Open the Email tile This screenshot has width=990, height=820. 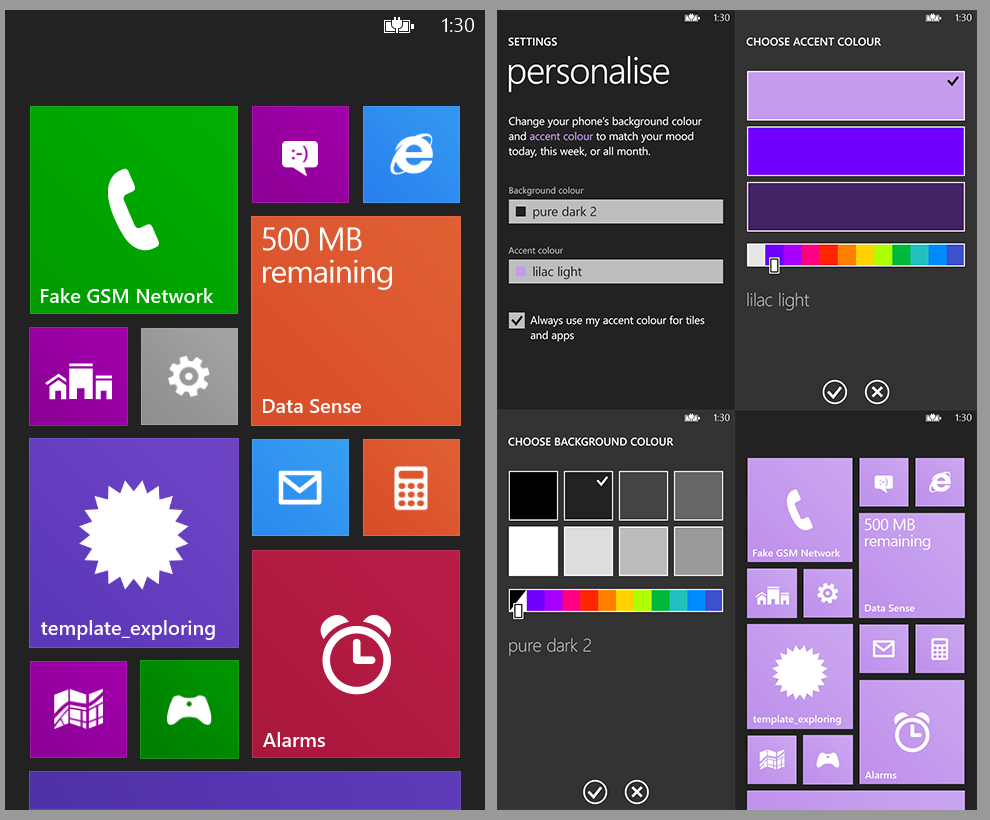[x=300, y=487]
